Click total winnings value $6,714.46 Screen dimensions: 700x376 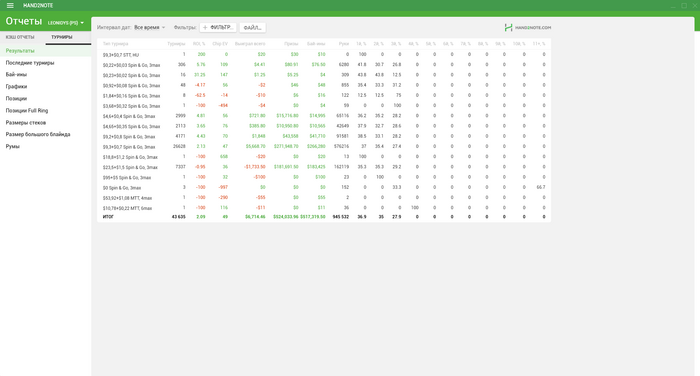pos(255,217)
